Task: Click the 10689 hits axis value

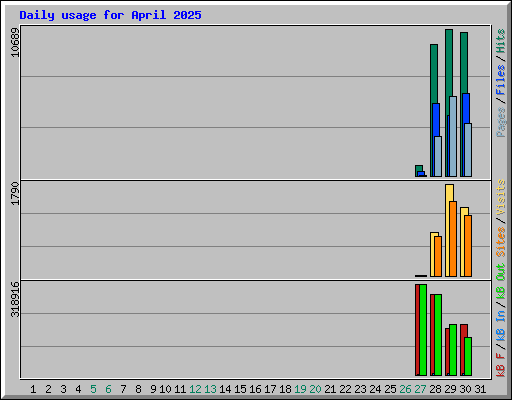Action: [x=15, y=42]
